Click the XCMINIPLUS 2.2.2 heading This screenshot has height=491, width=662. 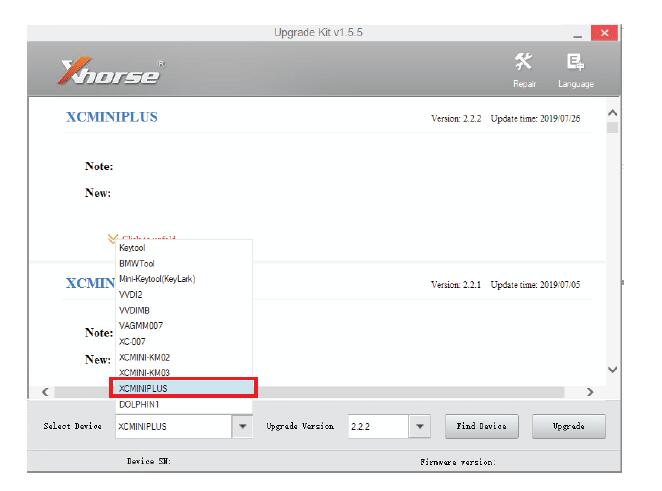pos(112,117)
